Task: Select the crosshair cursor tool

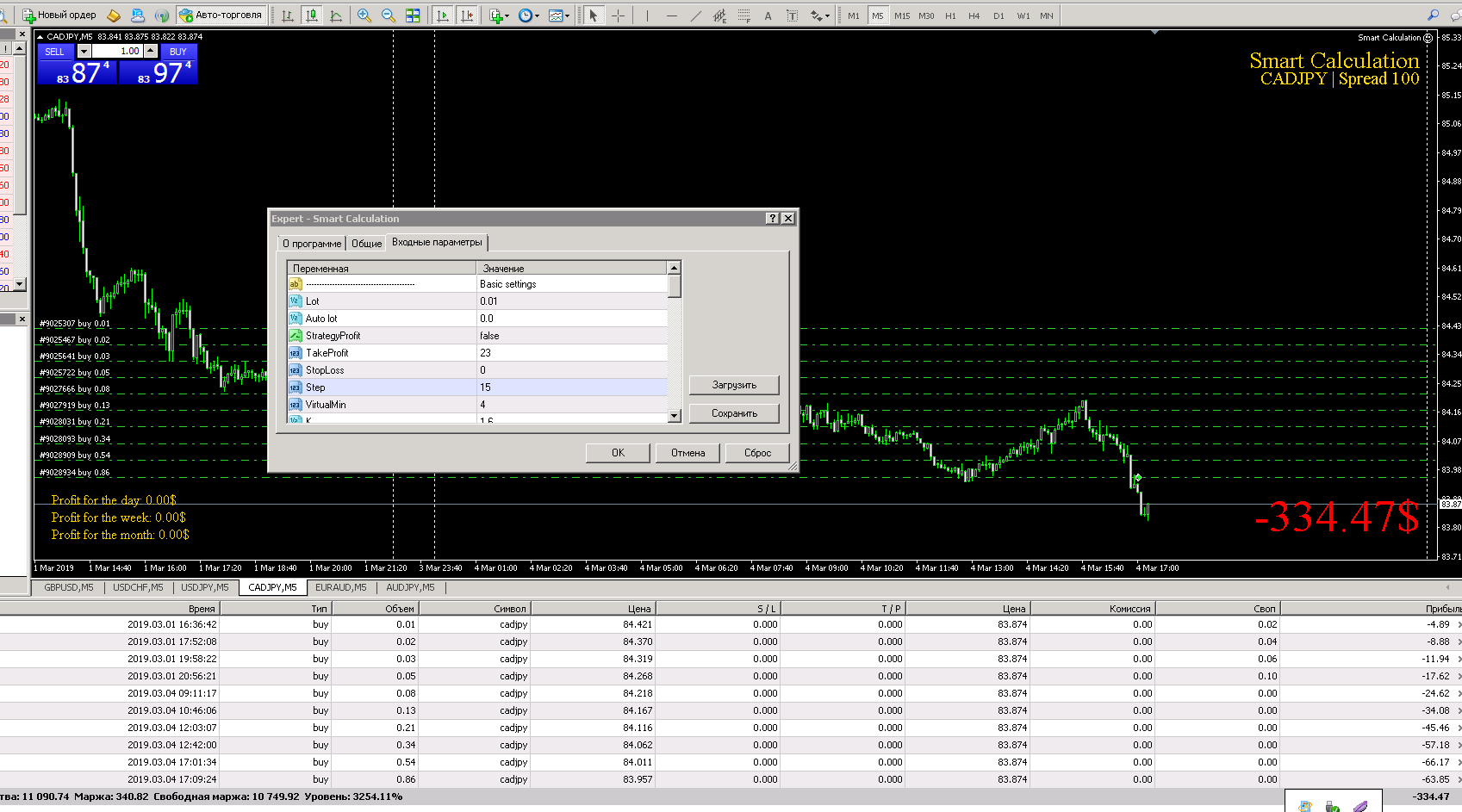Action: coord(618,15)
